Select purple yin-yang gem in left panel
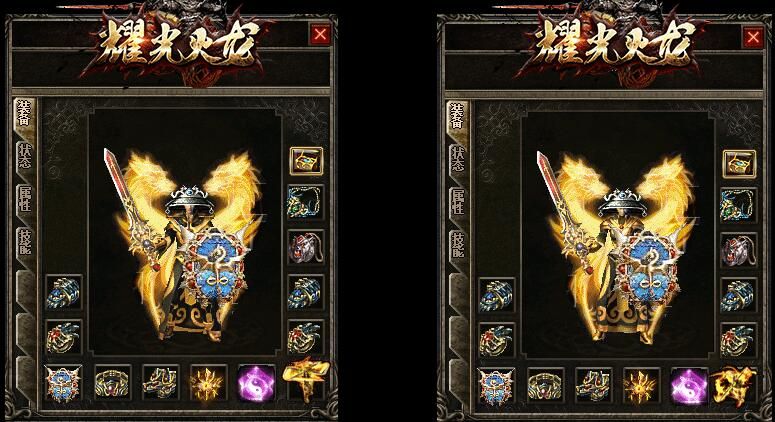 (257, 383)
